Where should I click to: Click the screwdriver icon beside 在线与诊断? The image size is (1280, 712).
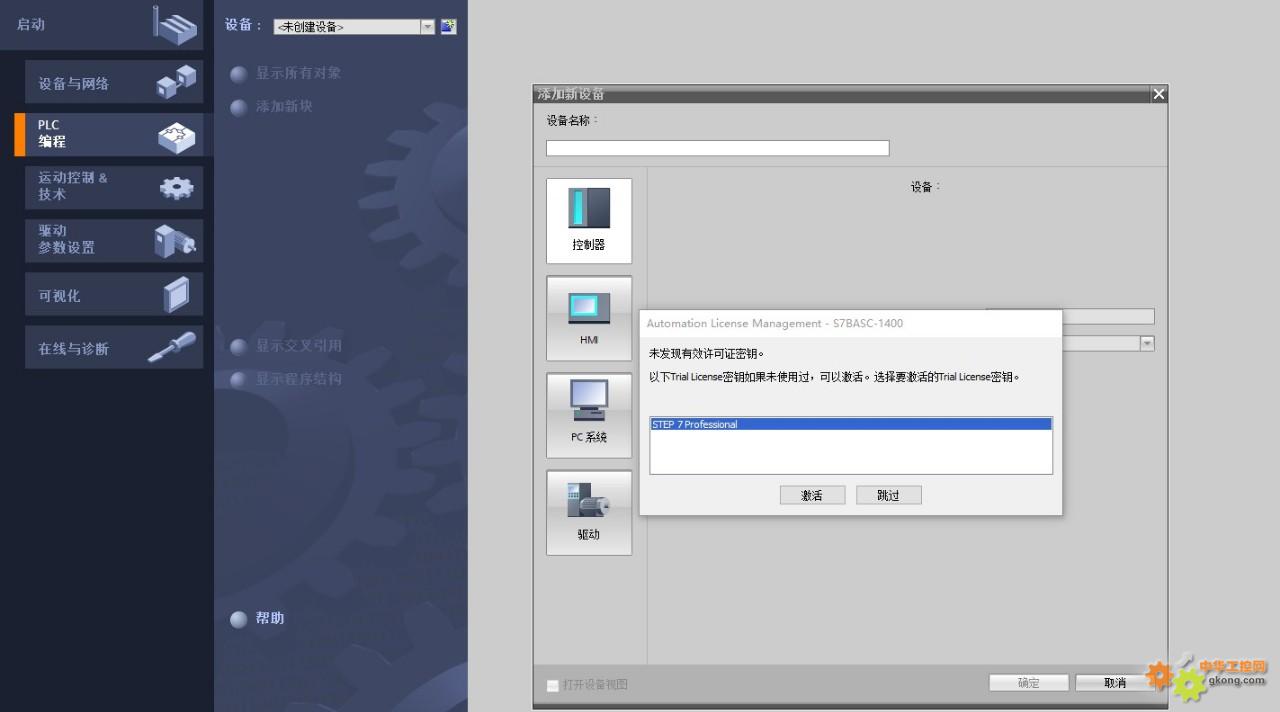(172, 347)
